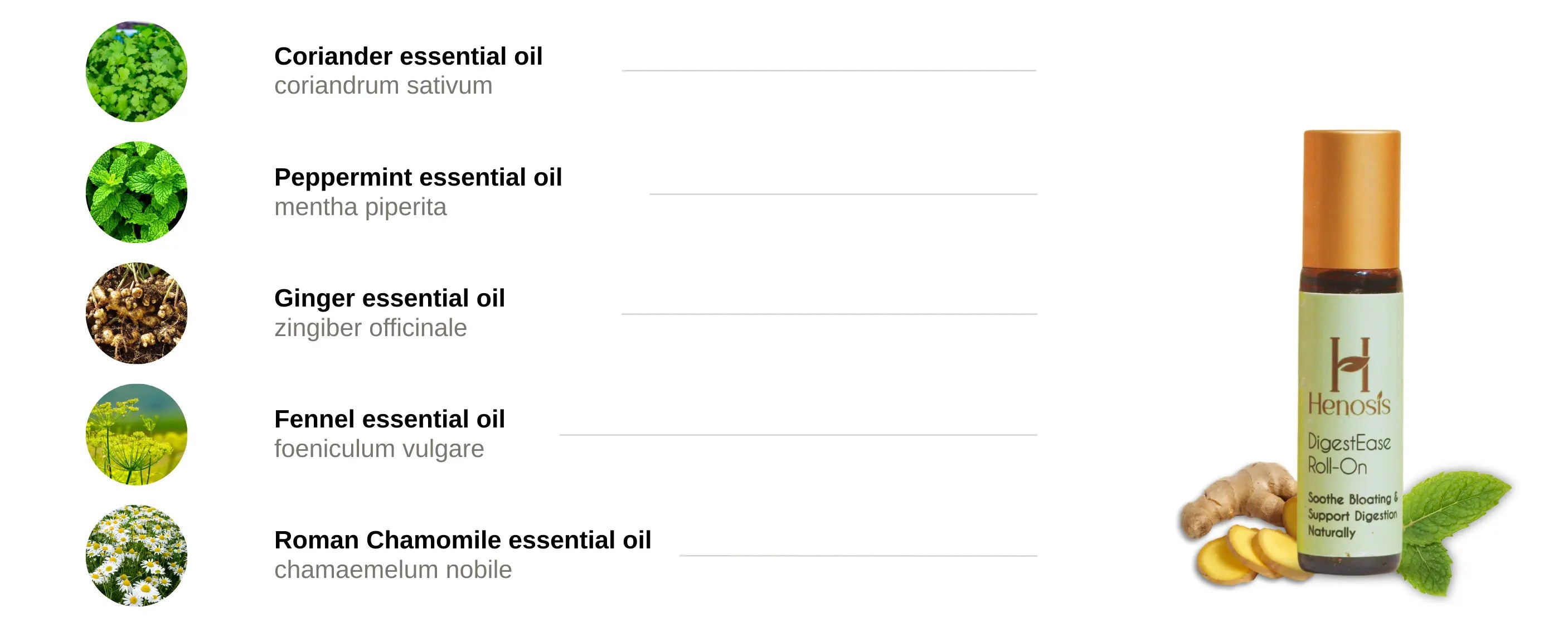
Task: Select the chamaemelum nobile subtitle text
Action: (392, 570)
